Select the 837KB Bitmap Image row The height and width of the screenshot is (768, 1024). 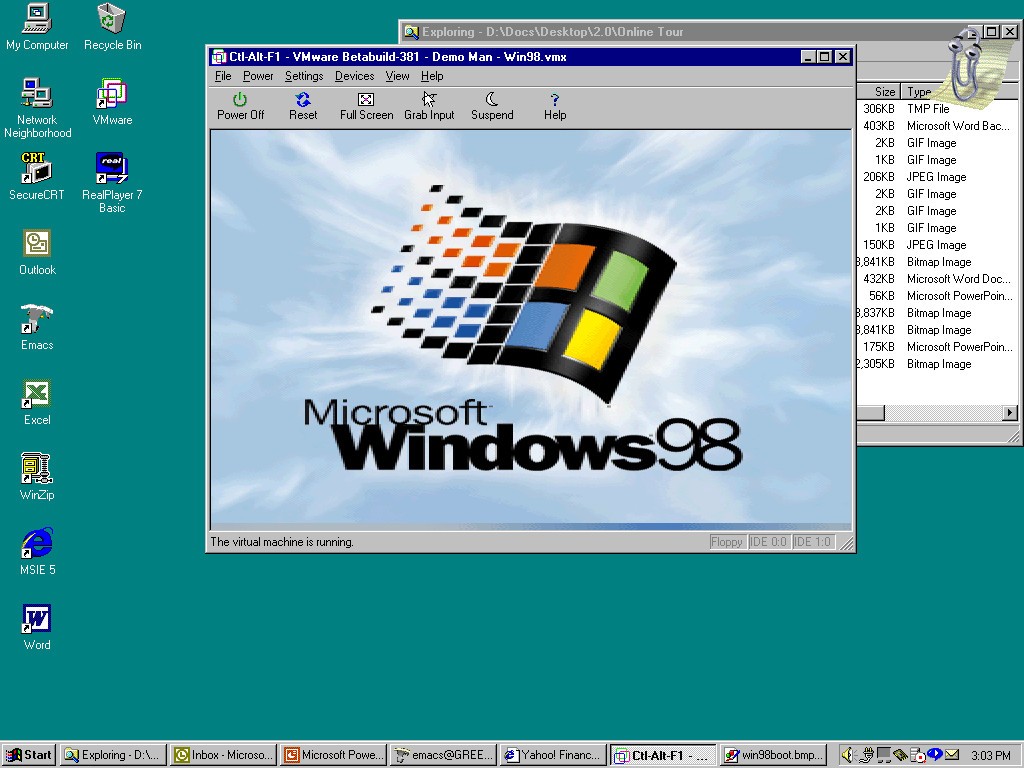pos(937,313)
